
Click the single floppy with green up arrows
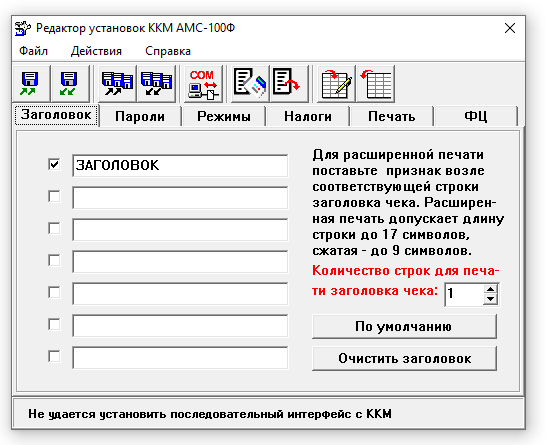click(x=31, y=84)
